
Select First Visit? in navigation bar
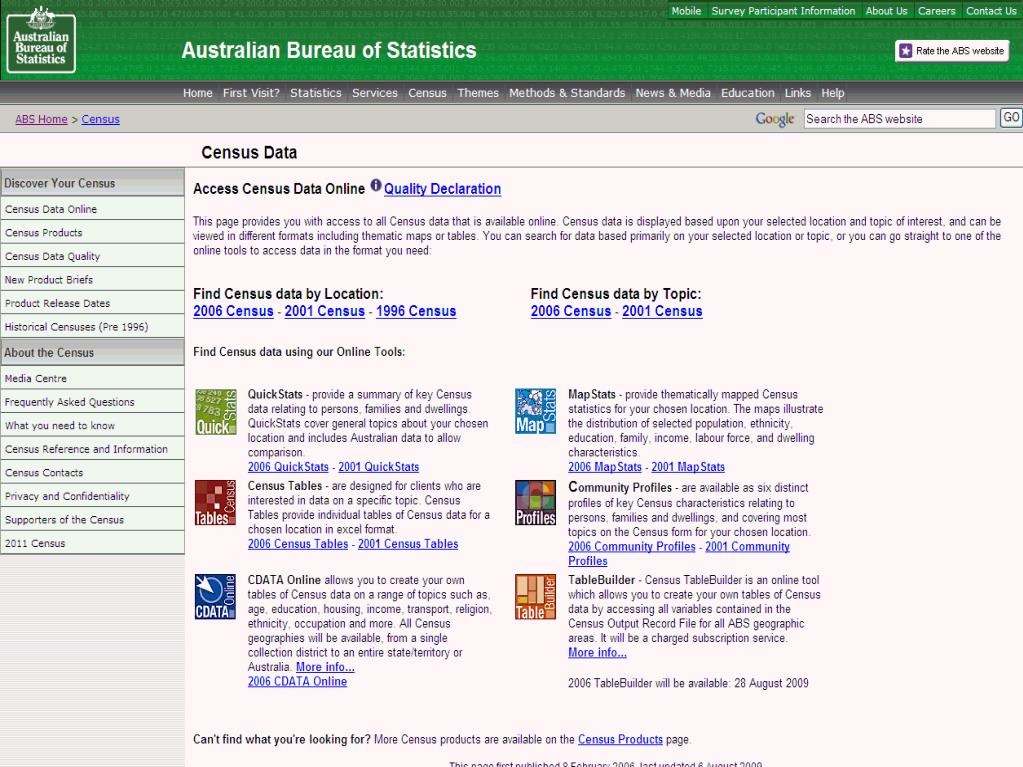[x=251, y=93]
